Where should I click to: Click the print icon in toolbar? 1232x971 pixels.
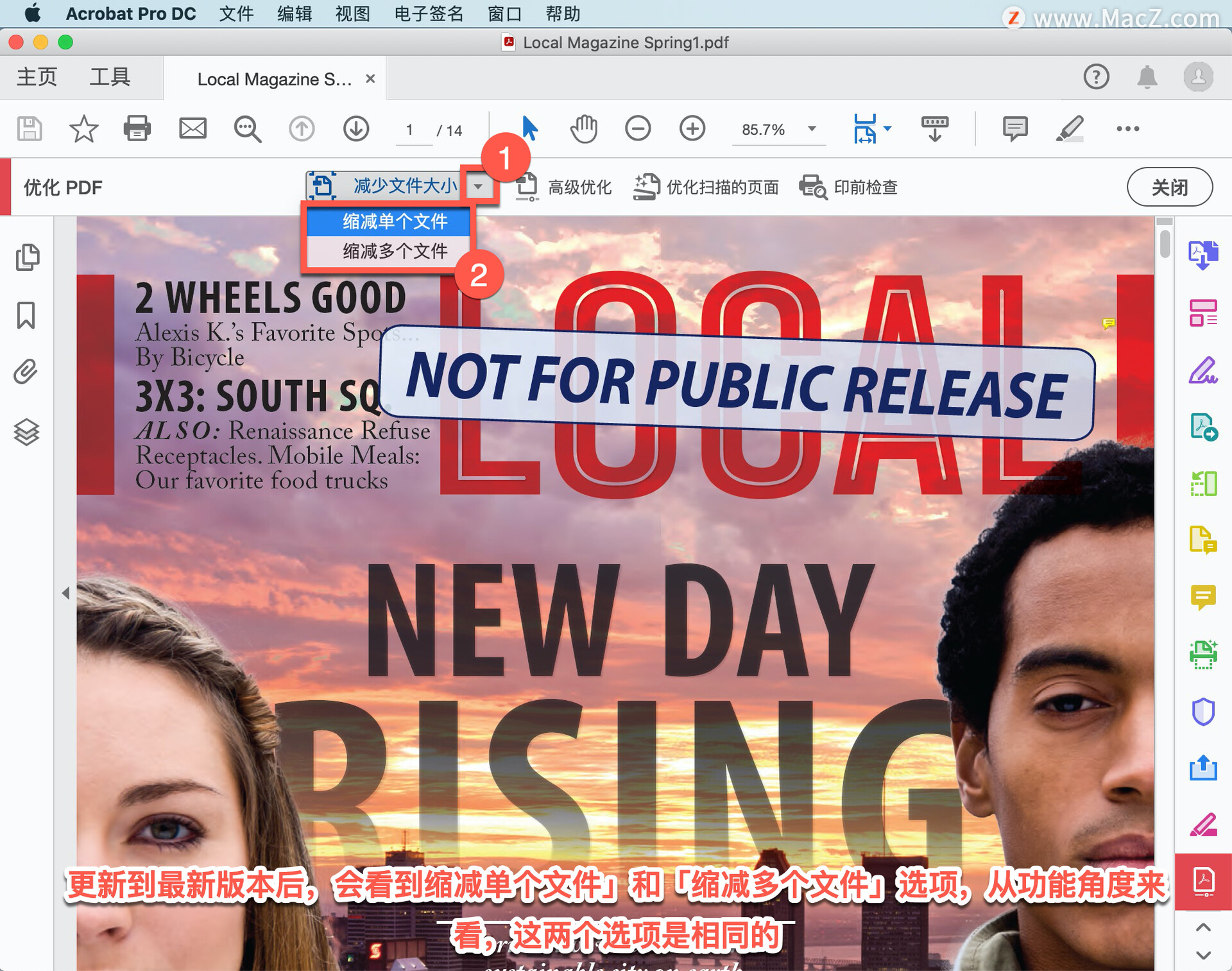coord(137,128)
